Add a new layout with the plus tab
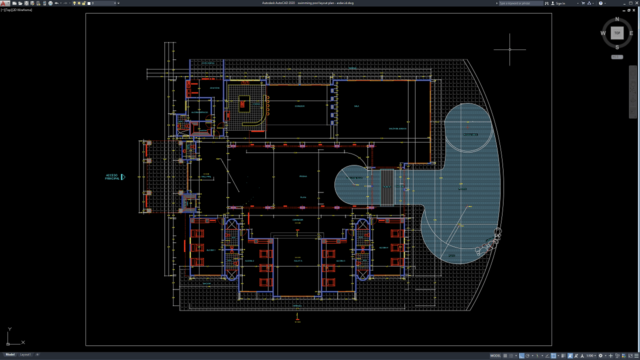 click(x=37, y=355)
